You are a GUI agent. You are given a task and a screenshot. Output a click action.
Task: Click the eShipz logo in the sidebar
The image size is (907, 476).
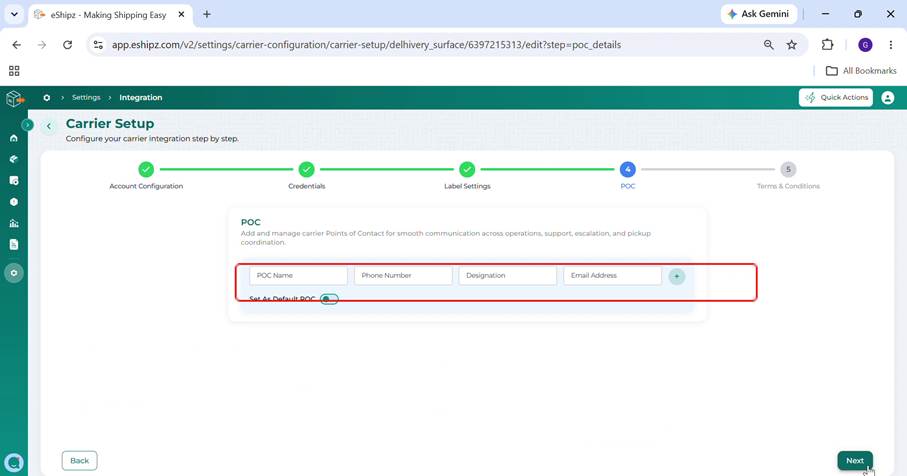point(14,98)
